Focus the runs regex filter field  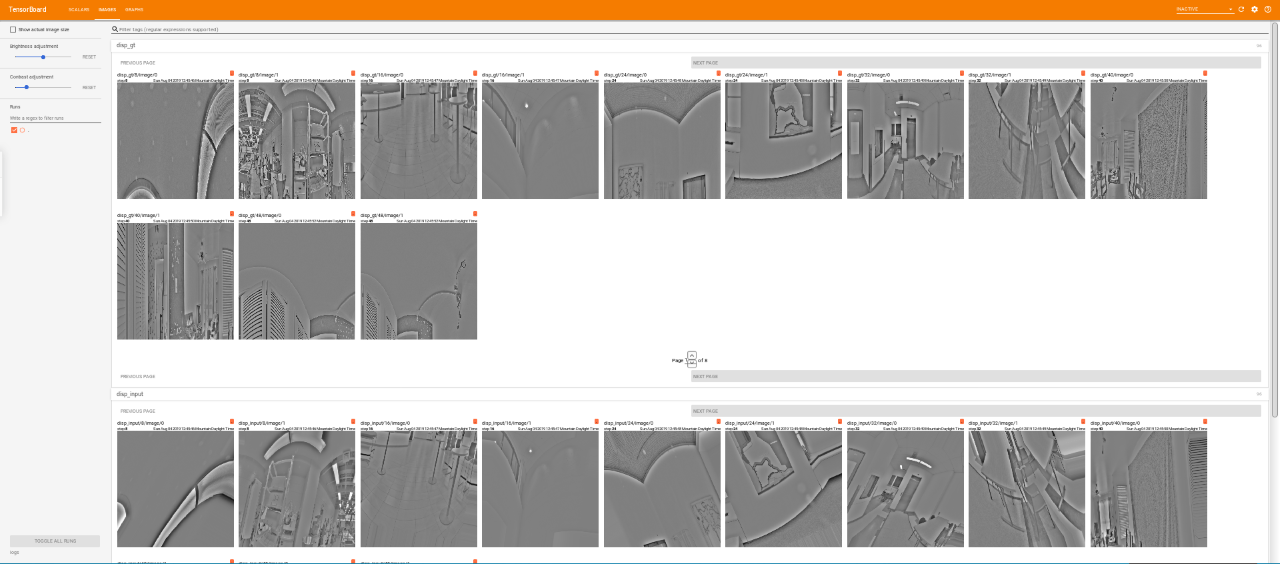point(55,118)
